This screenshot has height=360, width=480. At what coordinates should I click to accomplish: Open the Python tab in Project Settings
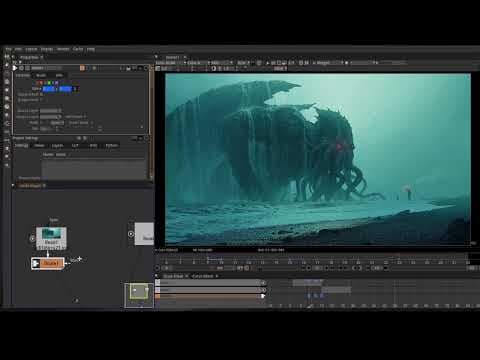pos(111,146)
